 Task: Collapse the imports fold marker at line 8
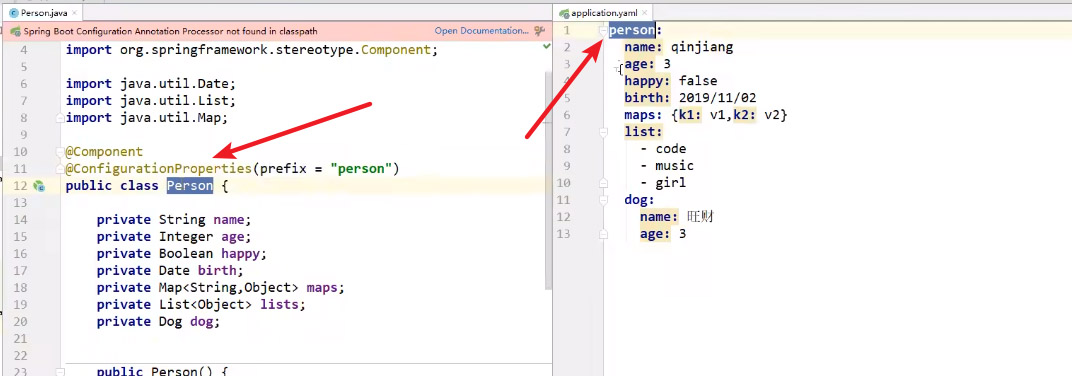[60, 118]
